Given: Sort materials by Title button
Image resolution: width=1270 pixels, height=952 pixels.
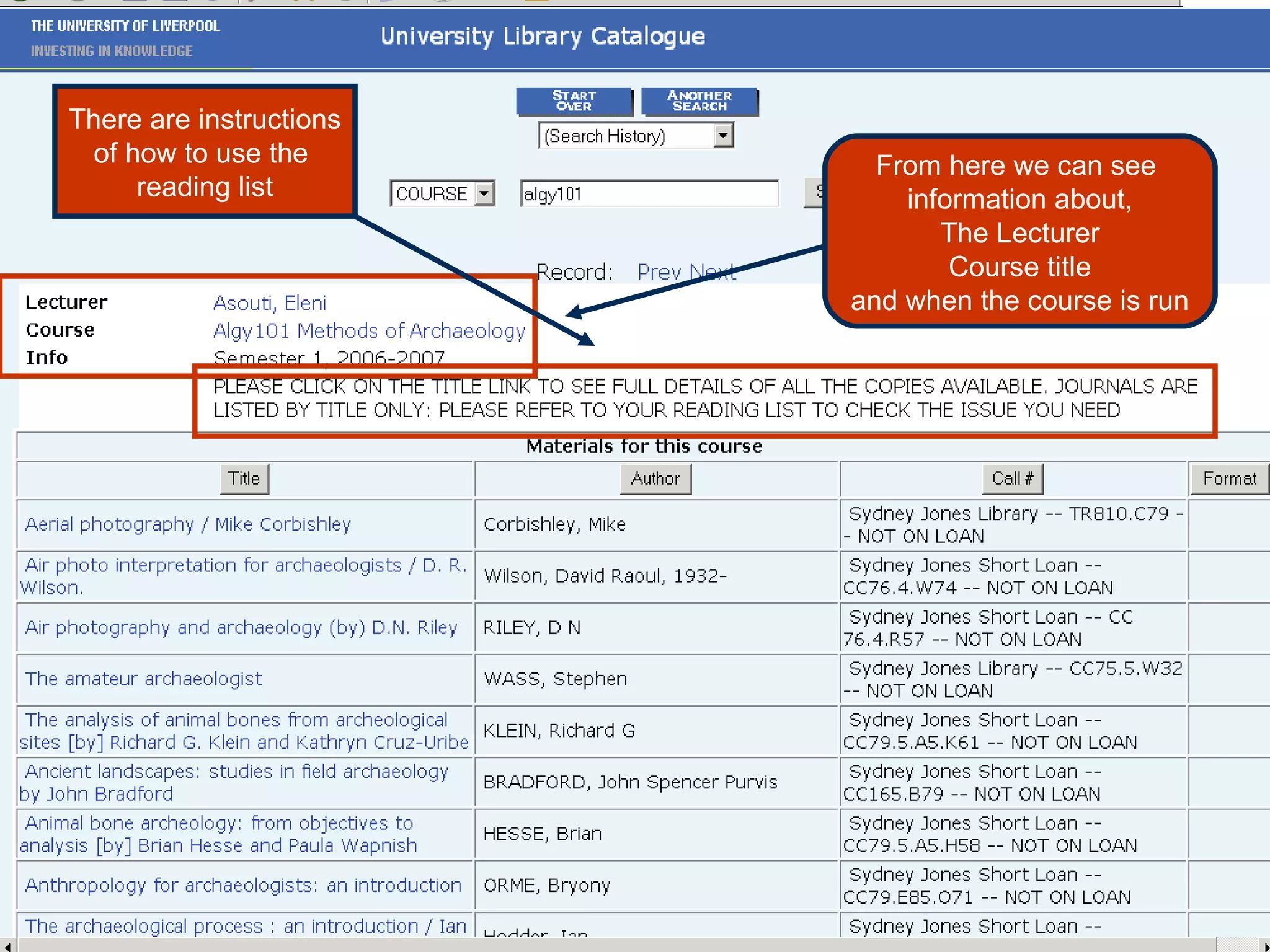Looking at the screenshot, I should click(244, 478).
